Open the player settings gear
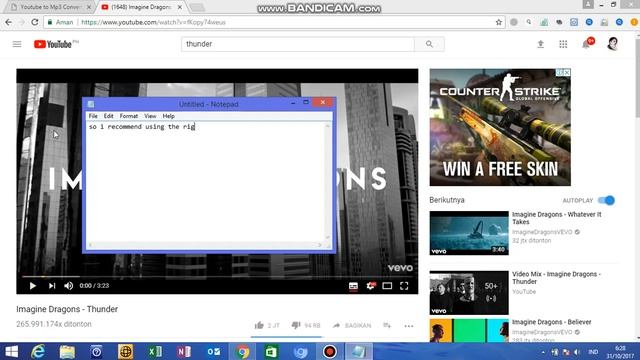 (x=371, y=286)
